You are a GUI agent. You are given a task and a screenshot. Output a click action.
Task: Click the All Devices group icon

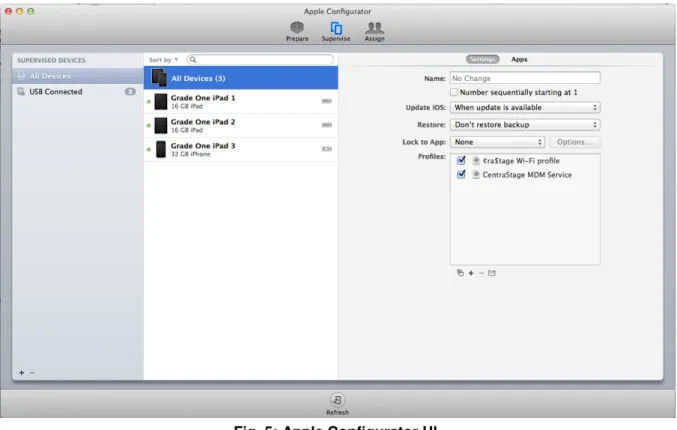click(x=159, y=78)
